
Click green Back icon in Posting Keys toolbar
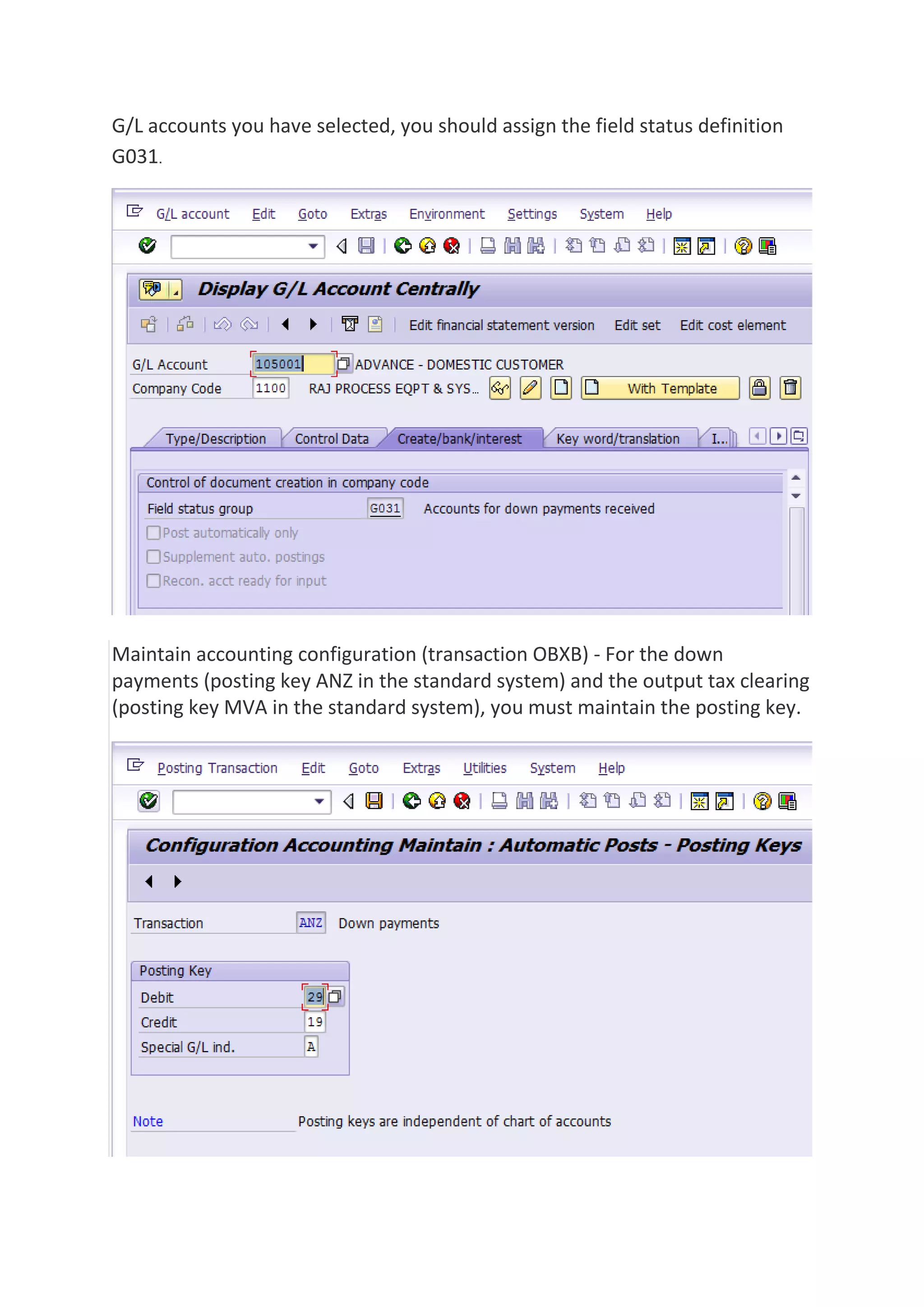[x=411, y=802]
